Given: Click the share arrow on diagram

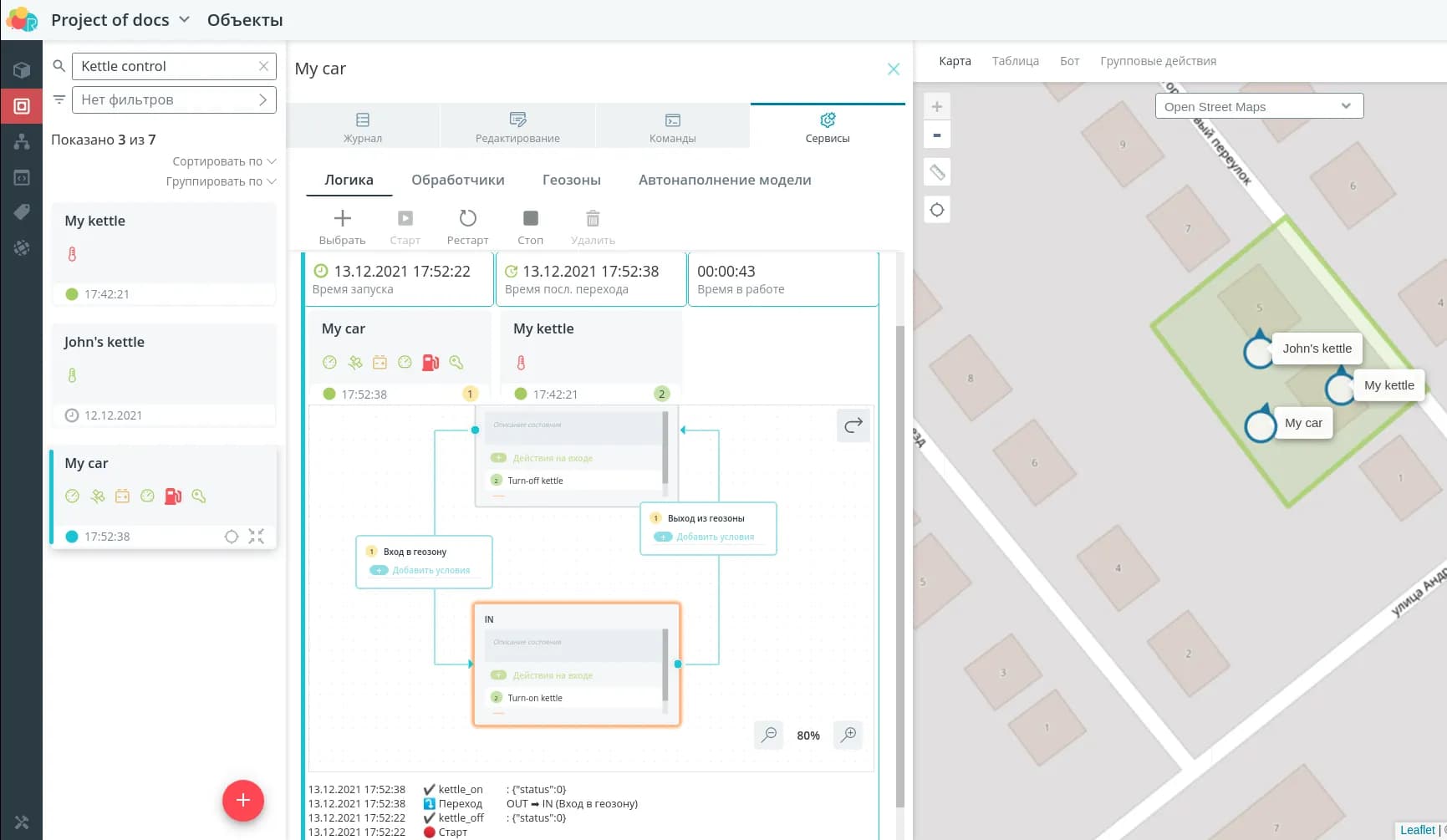Looking at the screenshot, I should click(x=853, y=425).
